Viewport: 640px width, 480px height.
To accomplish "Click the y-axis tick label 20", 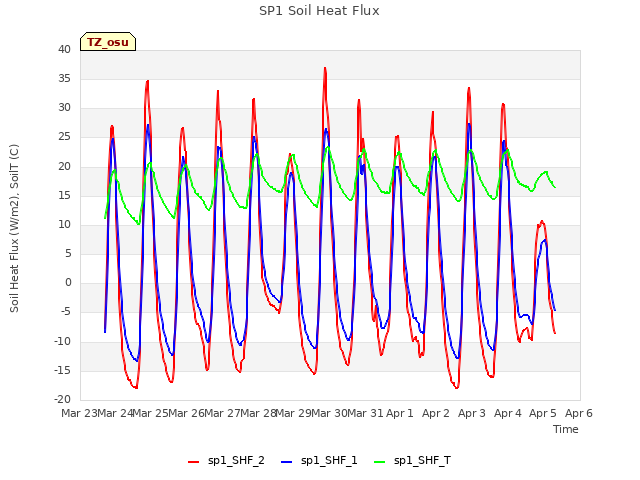I will (64, 166).
